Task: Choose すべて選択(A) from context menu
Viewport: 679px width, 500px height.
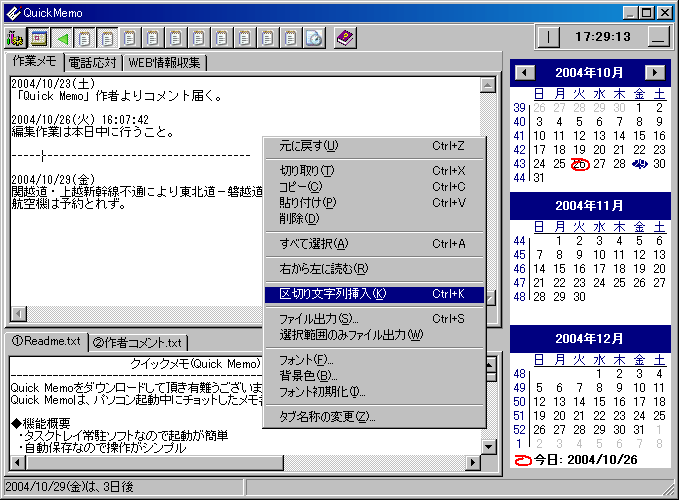Action: [x=374, y=244]
